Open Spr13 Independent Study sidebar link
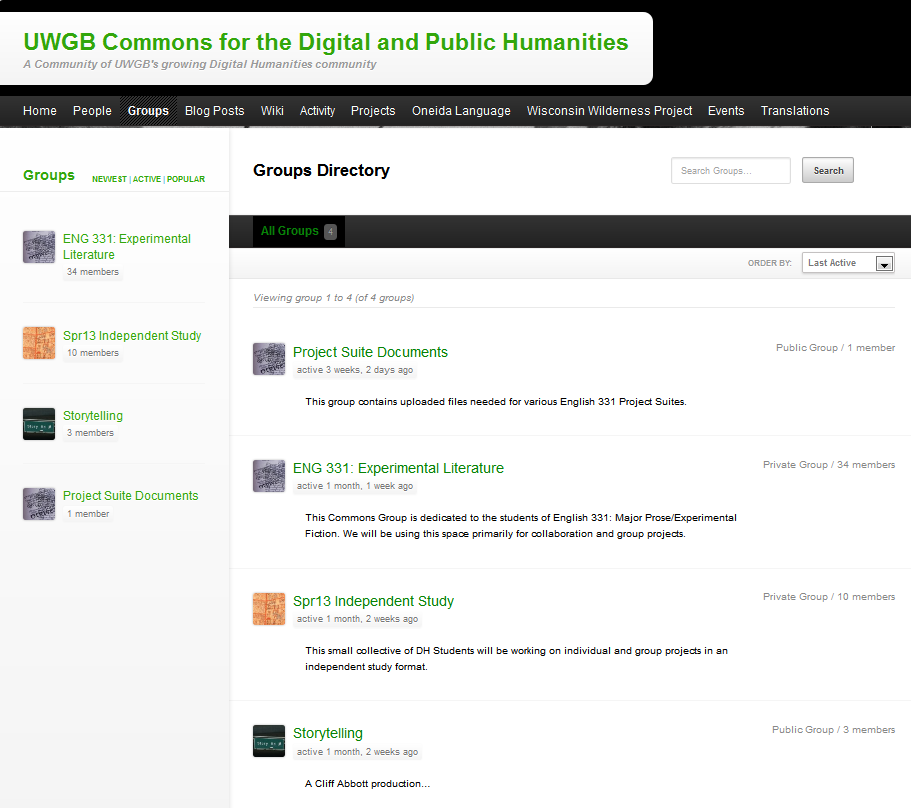 tap(132, 336)
